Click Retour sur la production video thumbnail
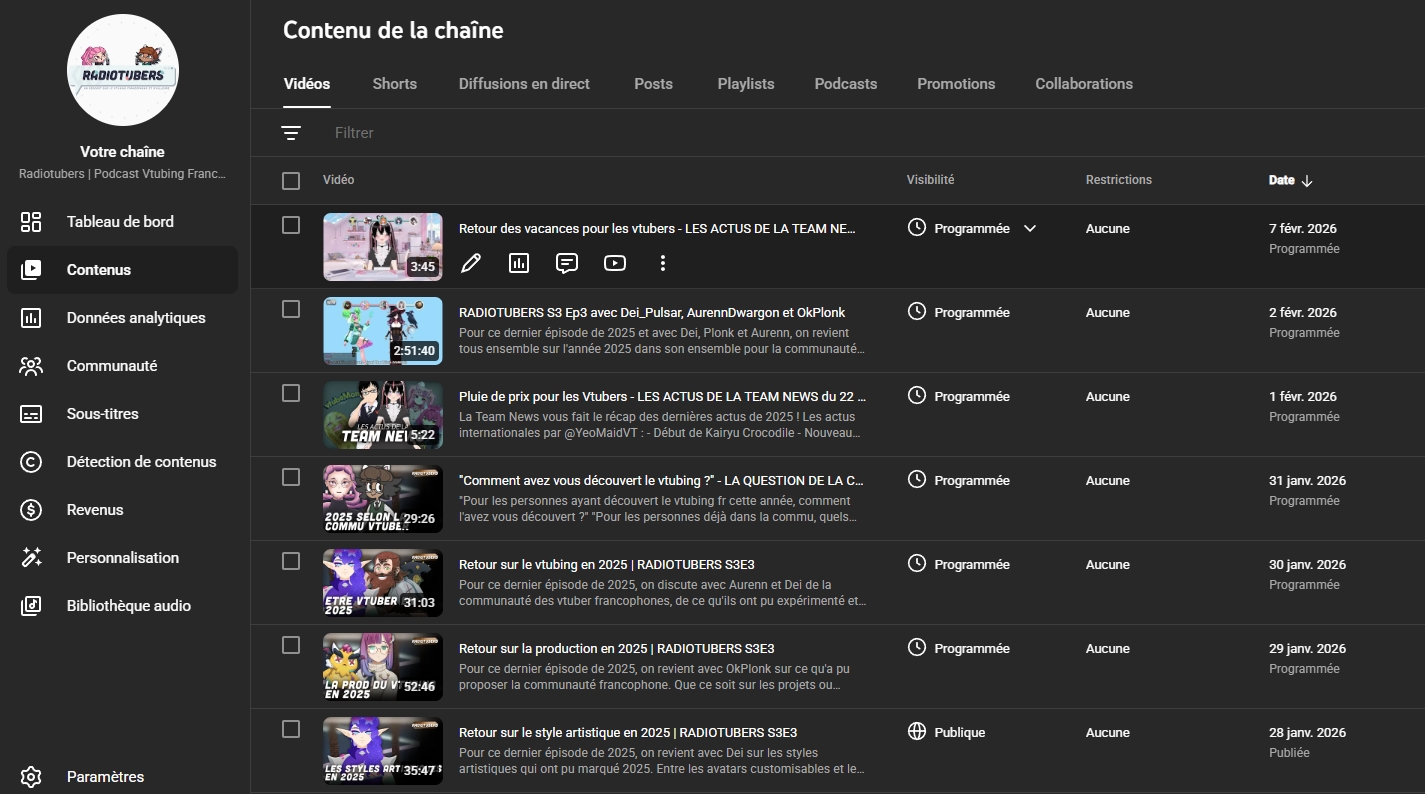1425x794 pixels. 382,666
